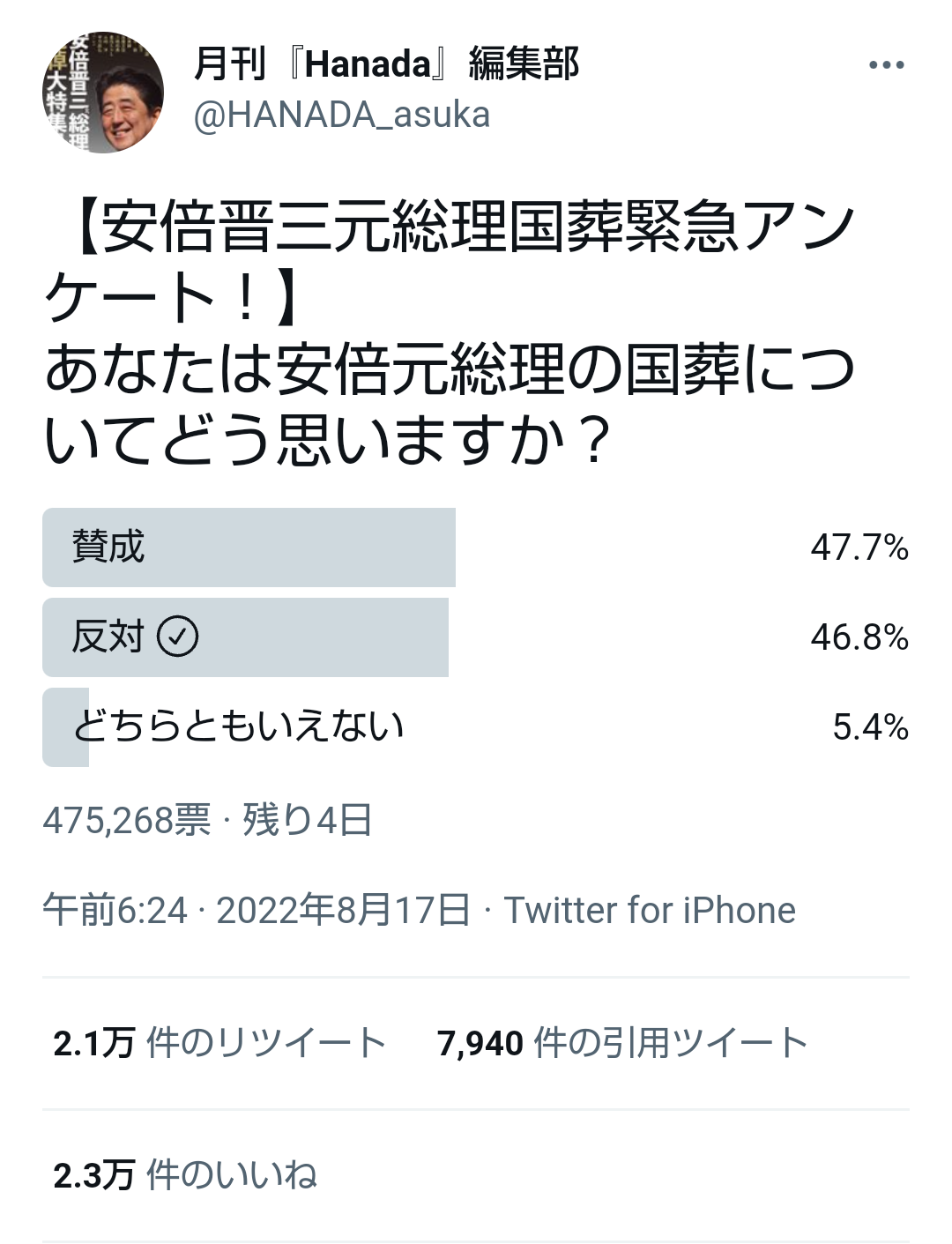Show the 7,940 quote tweets list
Viewport: 952px width, 1244px height.
click(x=622, y=1044)
